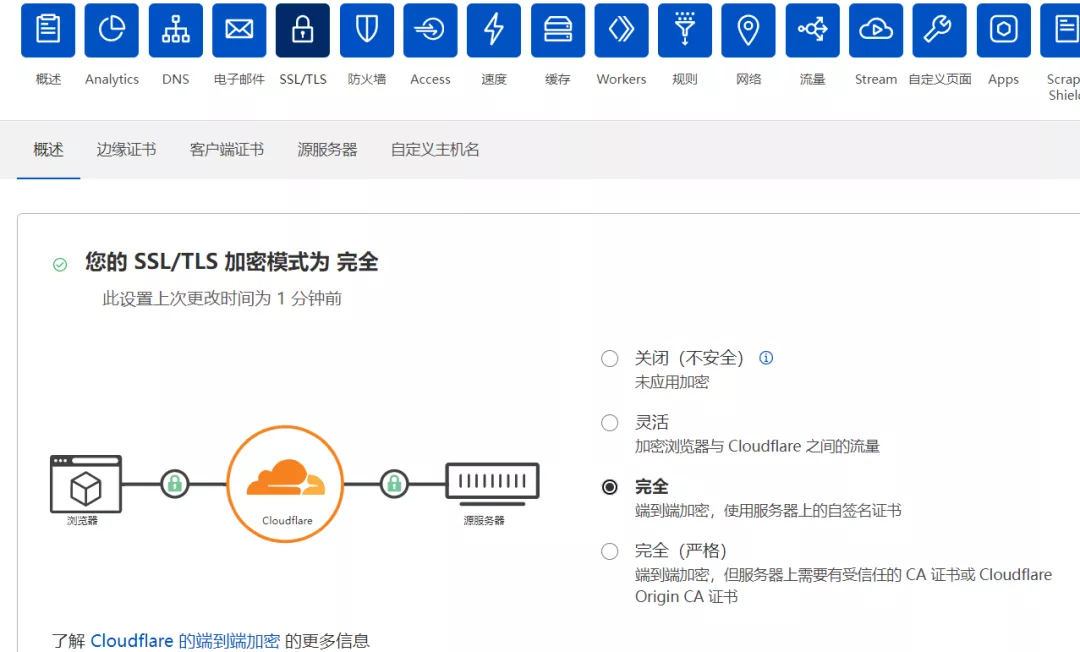1080x652 pixels.
Task: Click the browser box icon in diagram
Action: click(x=86, y=484)
